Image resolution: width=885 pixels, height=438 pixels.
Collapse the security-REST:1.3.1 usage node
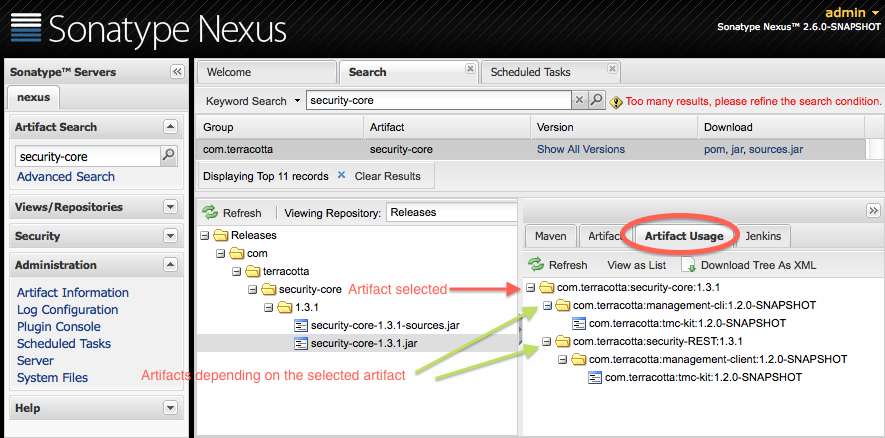[x=546, y=341]
